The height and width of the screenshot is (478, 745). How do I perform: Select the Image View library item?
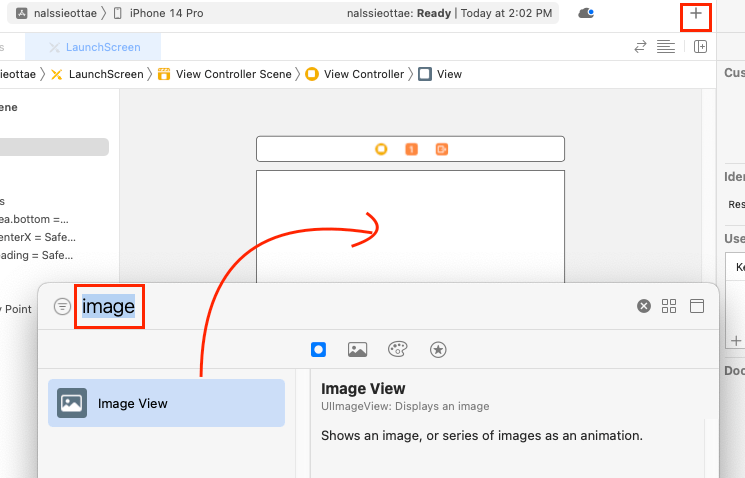pyautogui.click(x=166, y=403)
